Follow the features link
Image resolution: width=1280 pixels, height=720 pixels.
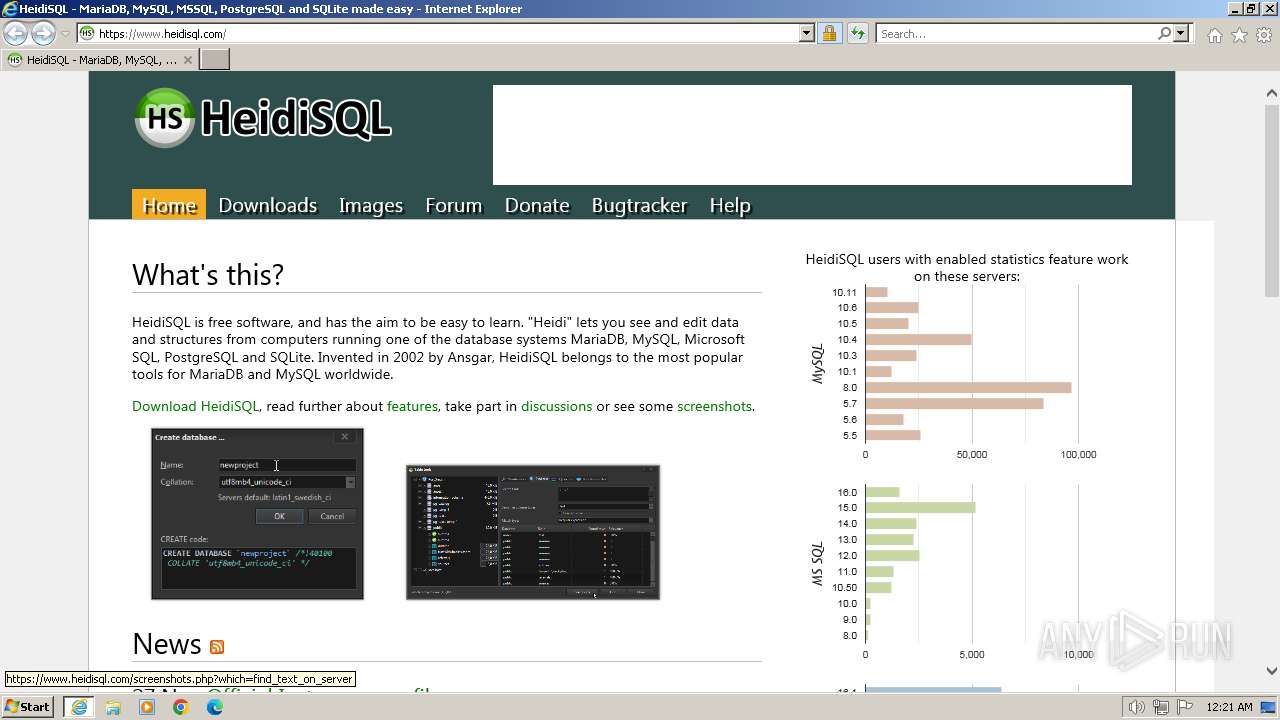point(412,406)
